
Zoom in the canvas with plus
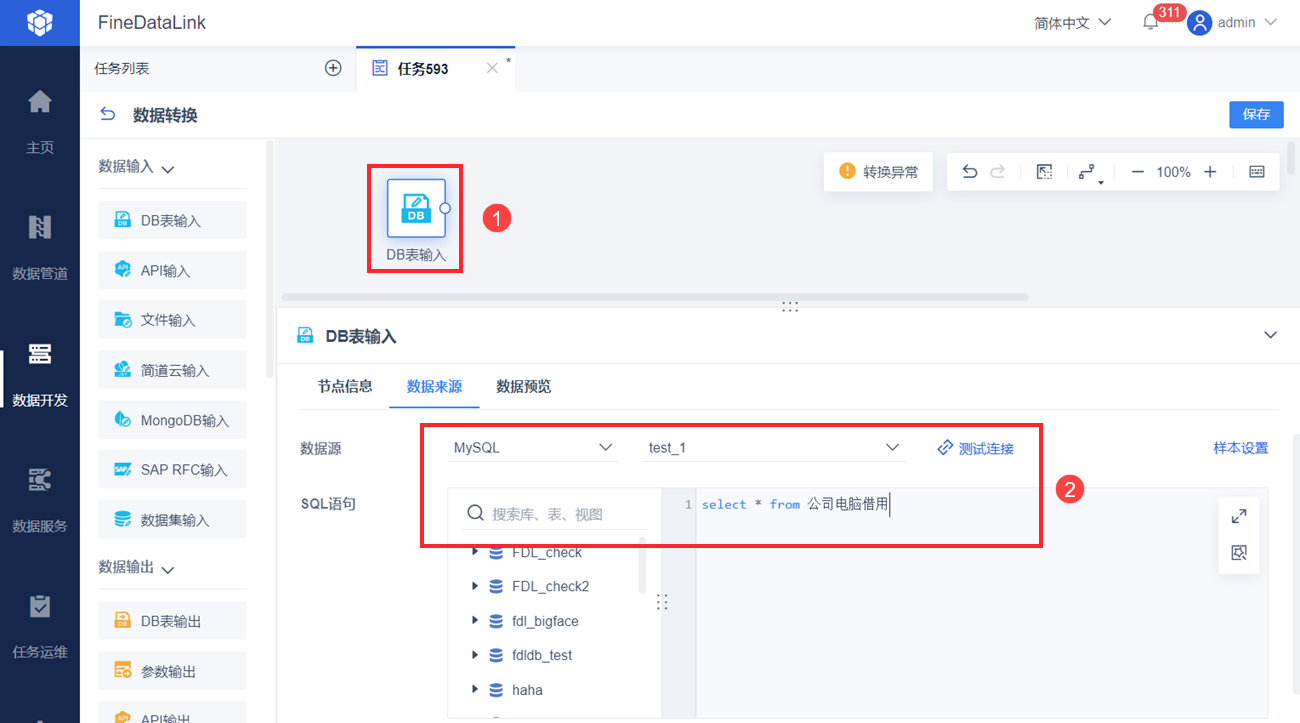(x=1210, y=172)
